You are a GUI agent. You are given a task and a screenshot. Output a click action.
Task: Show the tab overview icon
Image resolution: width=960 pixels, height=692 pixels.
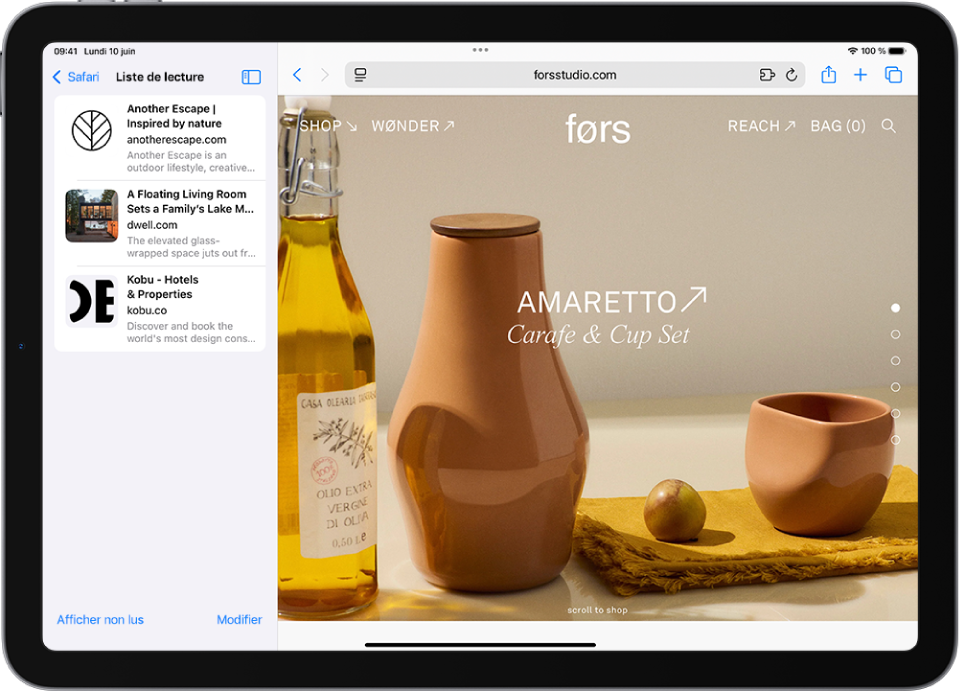[894, 75]
